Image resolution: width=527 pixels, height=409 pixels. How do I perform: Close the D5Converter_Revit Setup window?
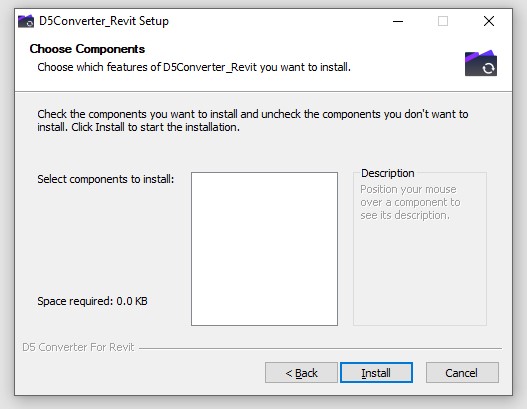click(x=489, y=21)
